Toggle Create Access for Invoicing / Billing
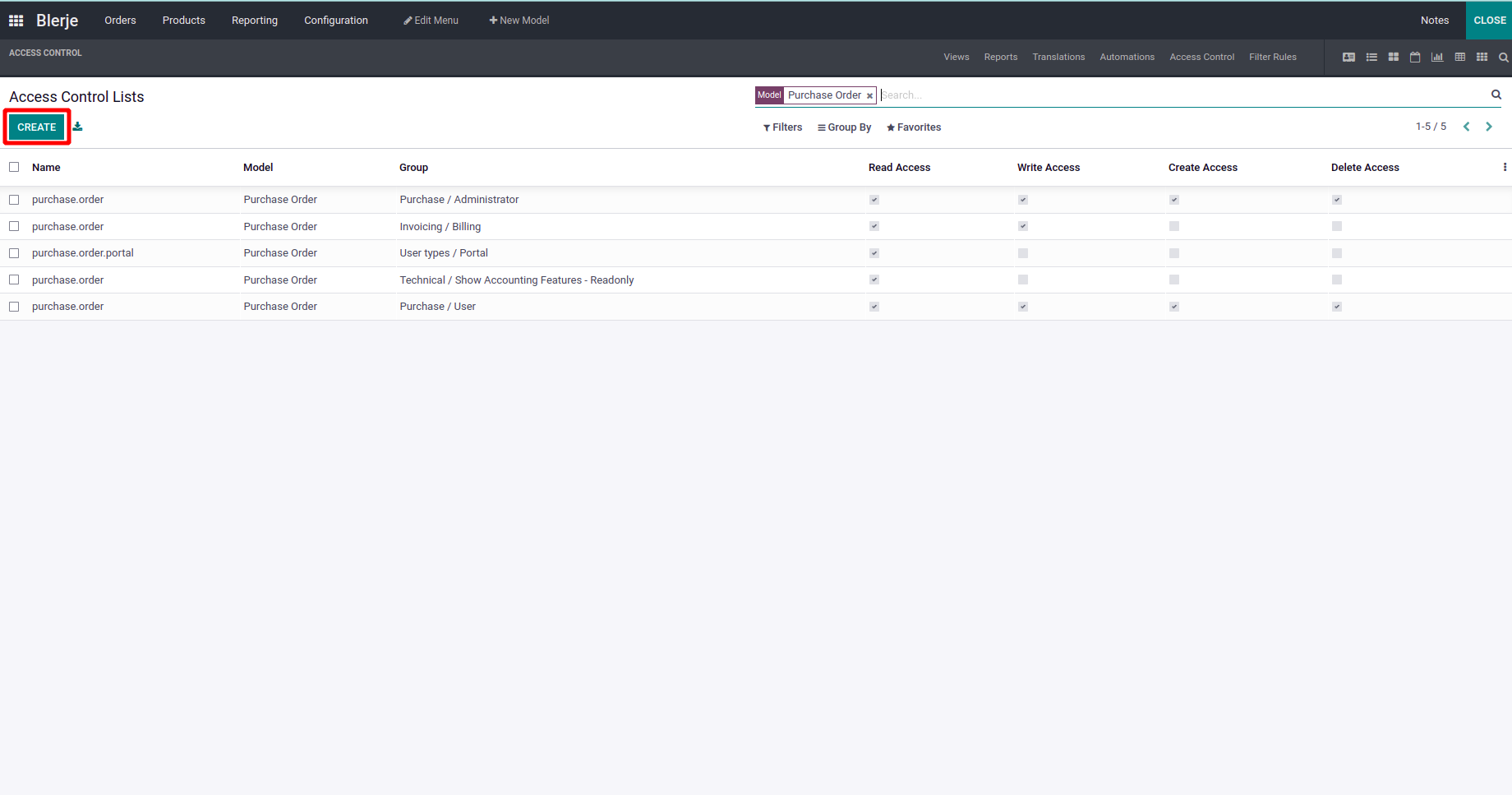Viewport: 1512px width, 795px height. click(1174, 226)
